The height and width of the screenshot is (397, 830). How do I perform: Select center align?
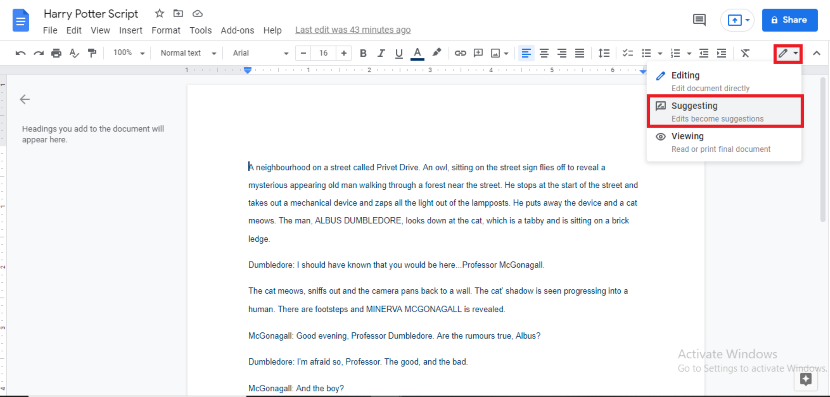pos(544,53)
